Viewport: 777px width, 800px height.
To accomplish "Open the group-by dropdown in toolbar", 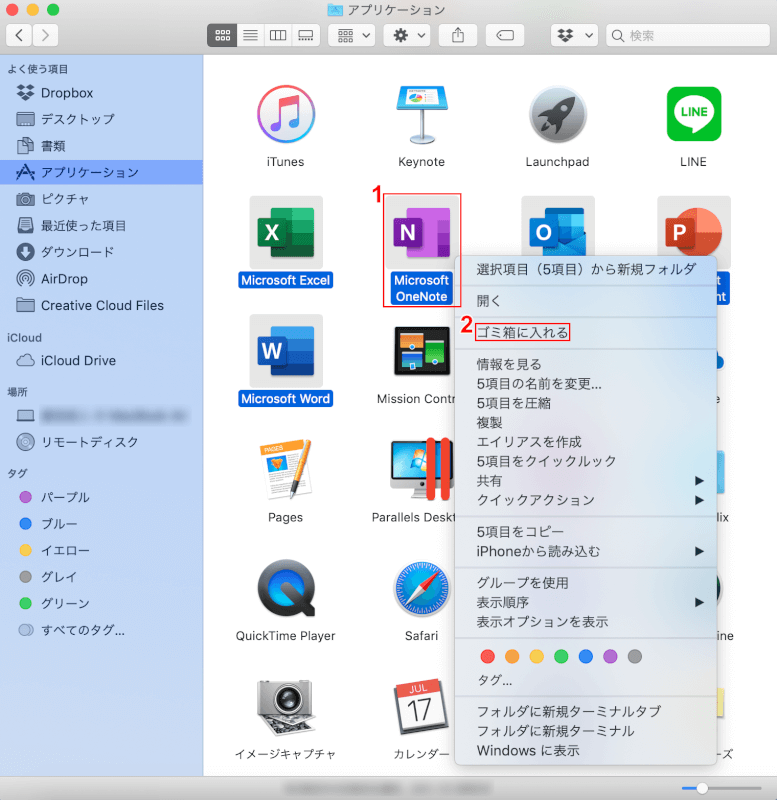I will (352, 35).
